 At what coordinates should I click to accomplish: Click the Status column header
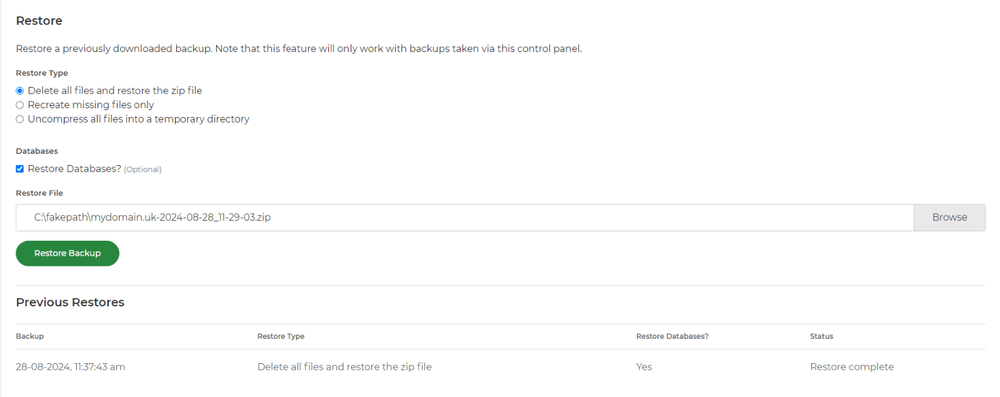tap(821, 336)
